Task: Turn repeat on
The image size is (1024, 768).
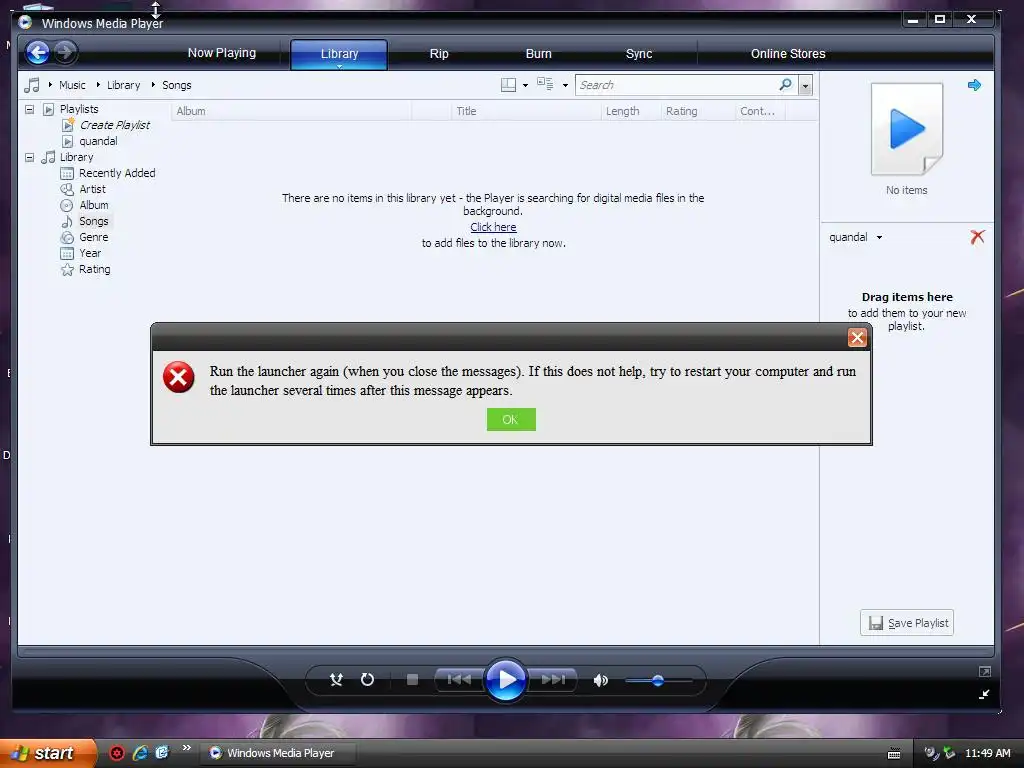Action: pyautogui.click(x=368, y=680)
